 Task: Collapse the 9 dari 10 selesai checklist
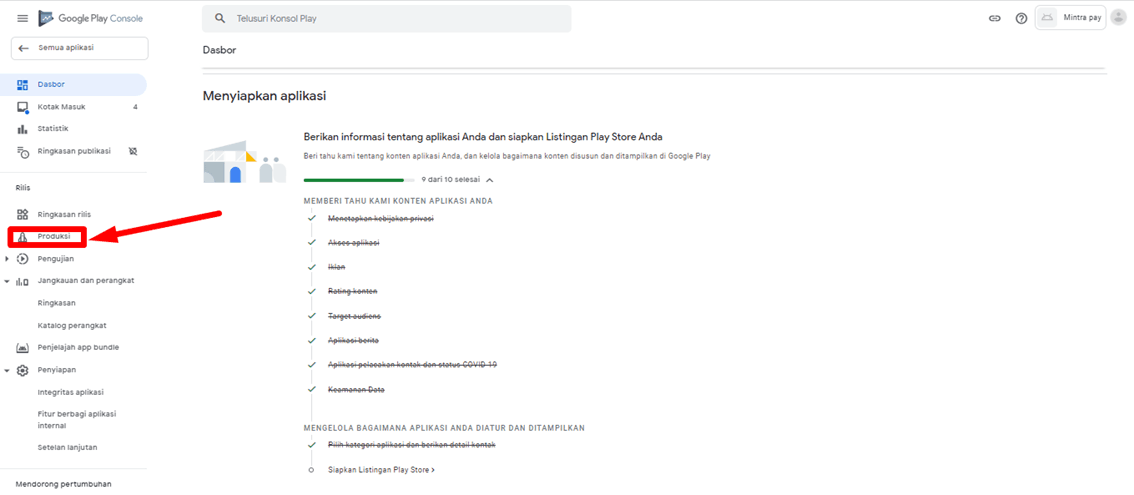pyautogui.click(x=489, y=180)
